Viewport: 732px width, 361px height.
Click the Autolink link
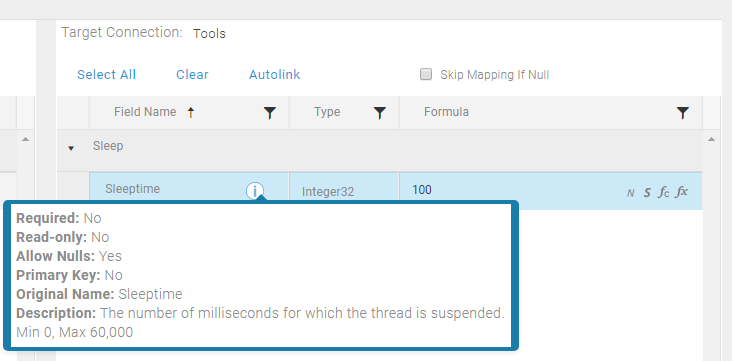[x=274, y=75]
